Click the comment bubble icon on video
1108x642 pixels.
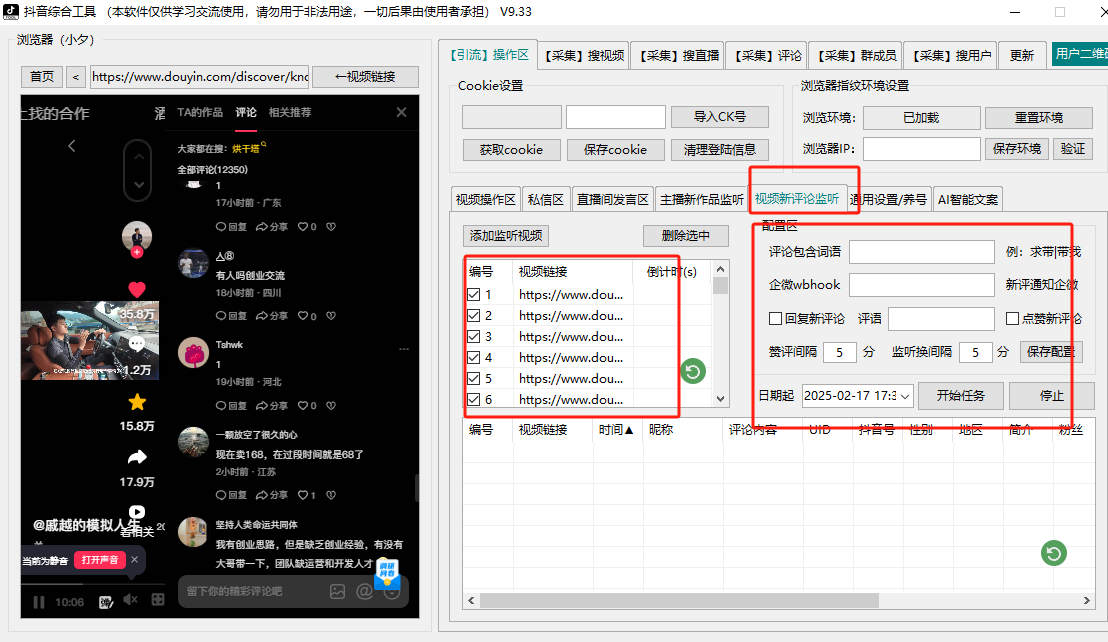coord(137,344)
